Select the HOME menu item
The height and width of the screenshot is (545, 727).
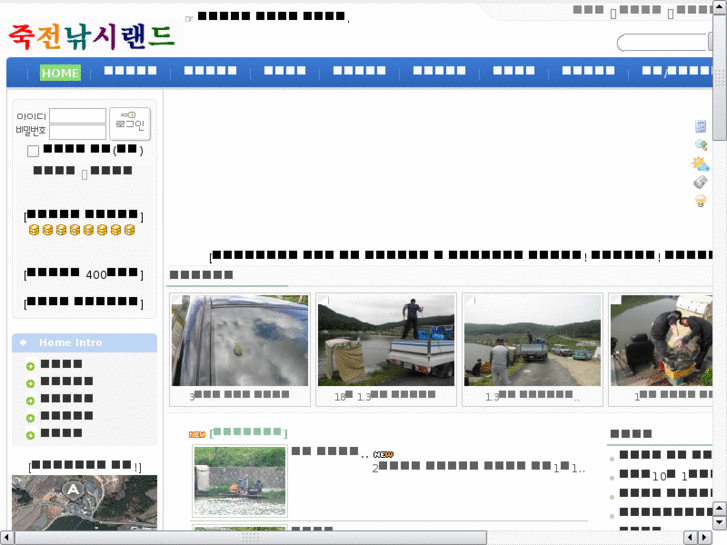pos(60,73)
